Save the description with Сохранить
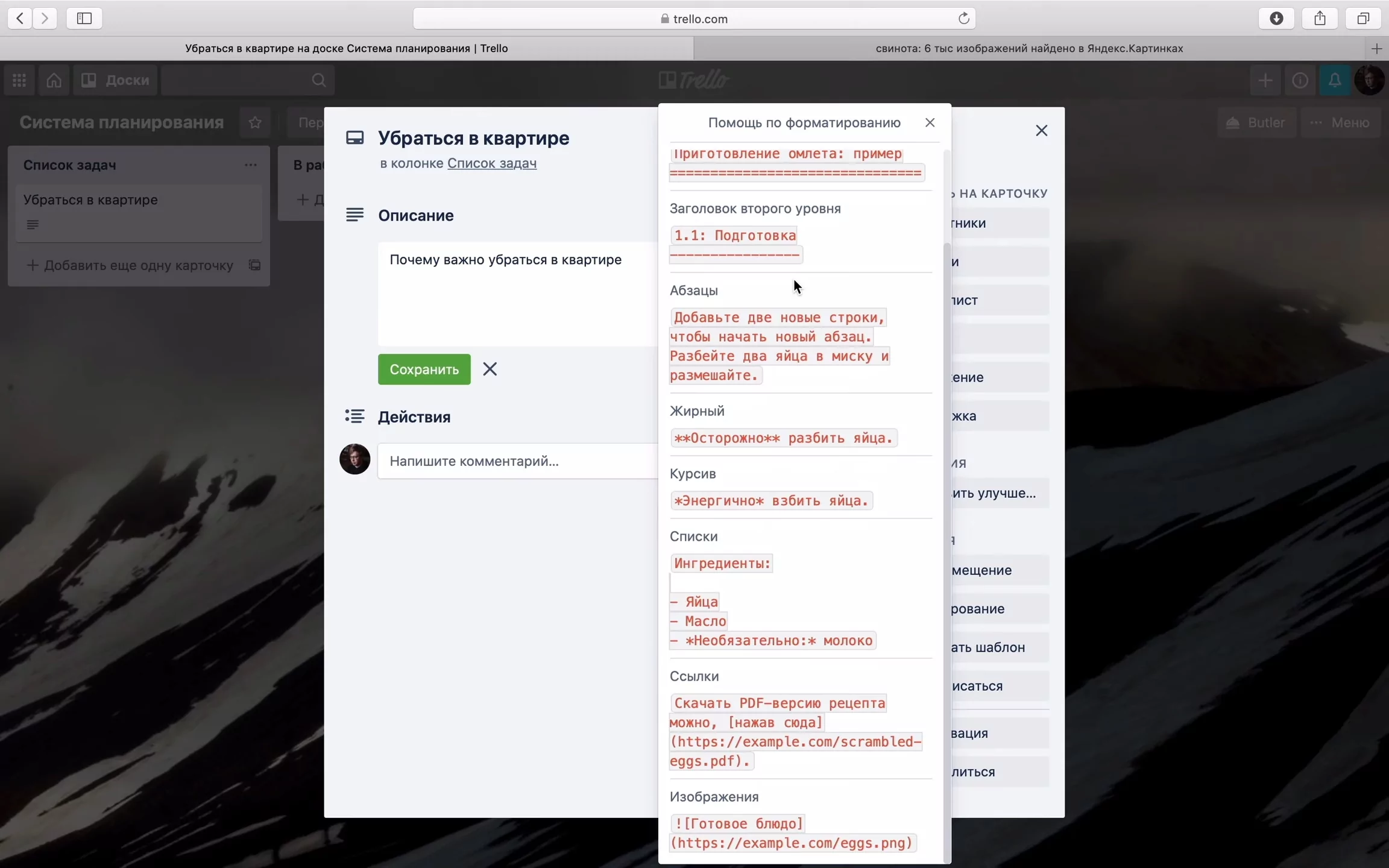This screenshot has width=1389, height=868. 424,369
